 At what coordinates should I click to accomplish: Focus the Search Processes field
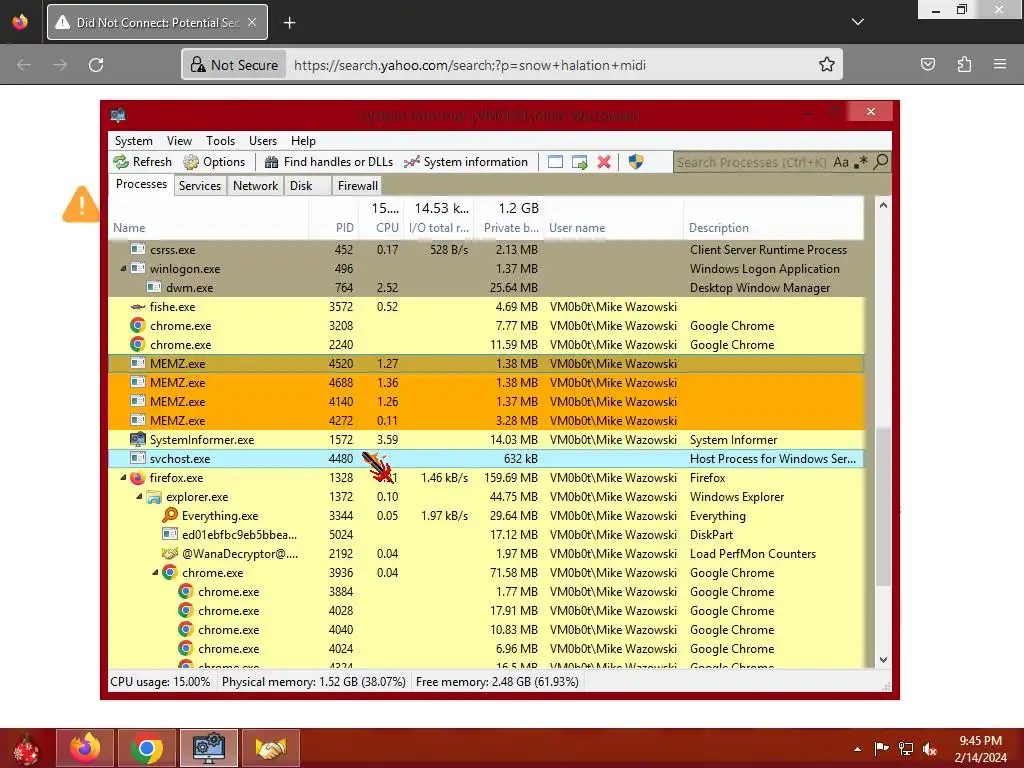752,162
